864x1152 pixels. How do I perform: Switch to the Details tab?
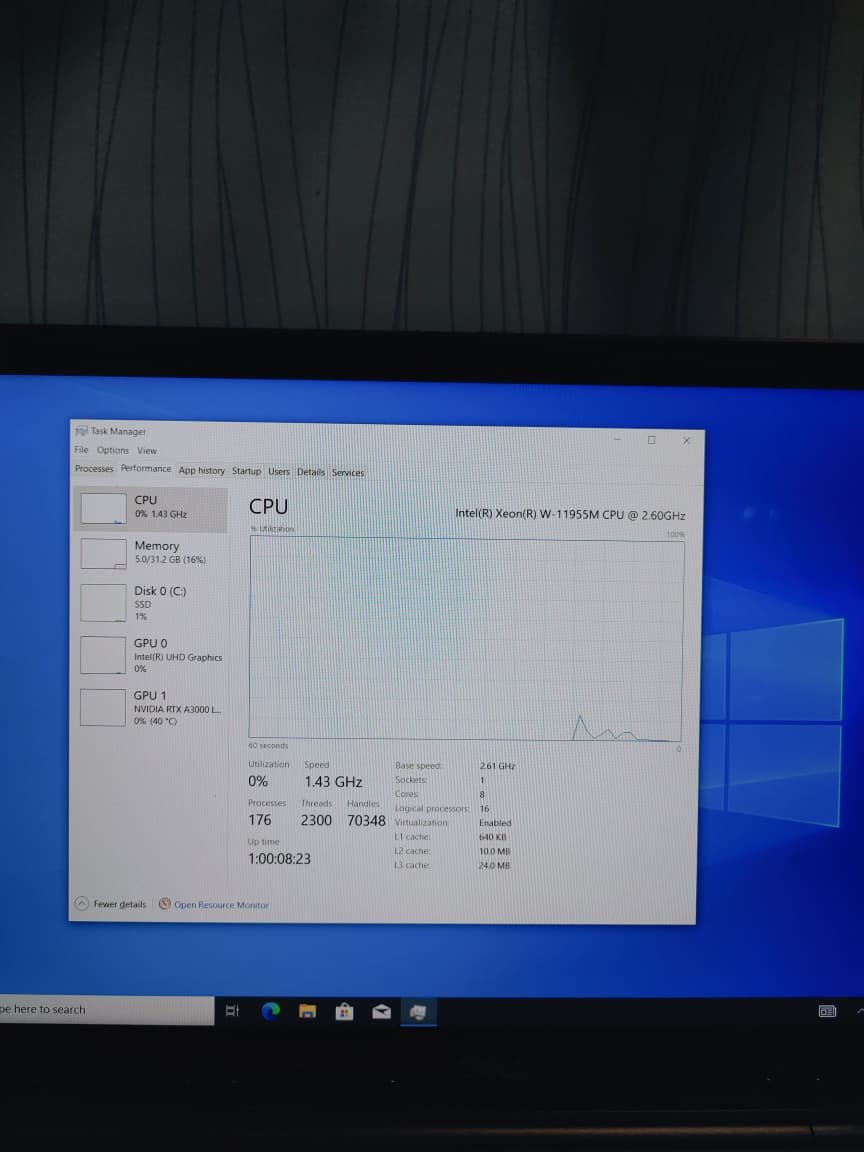point(310,472)
